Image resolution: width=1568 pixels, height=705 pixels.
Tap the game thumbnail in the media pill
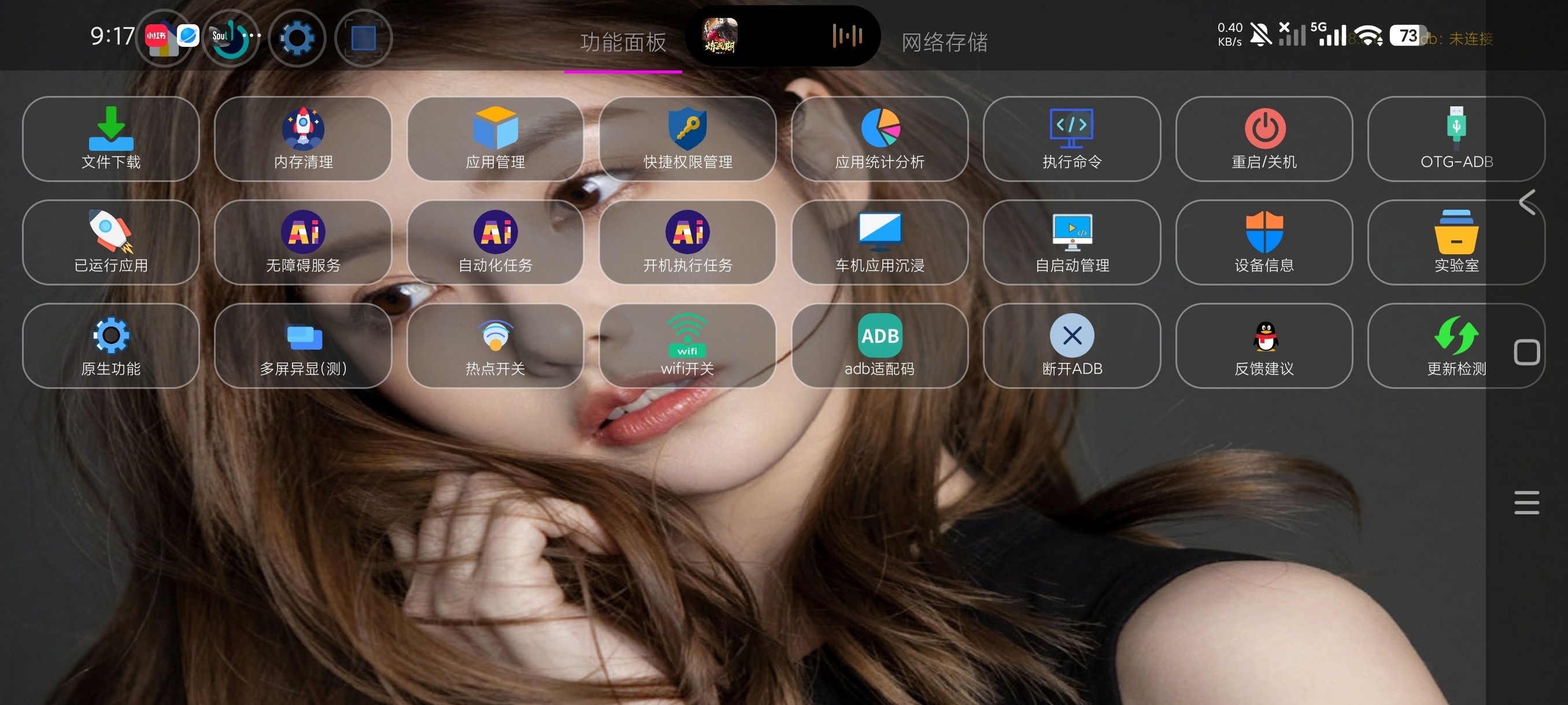720,36
